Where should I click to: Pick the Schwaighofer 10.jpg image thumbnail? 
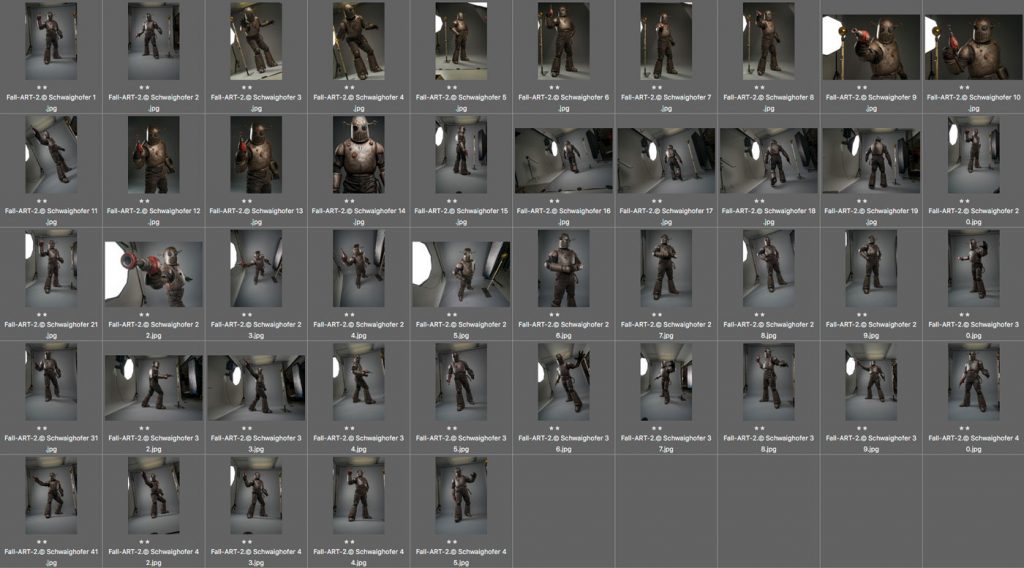pos(973,47)
